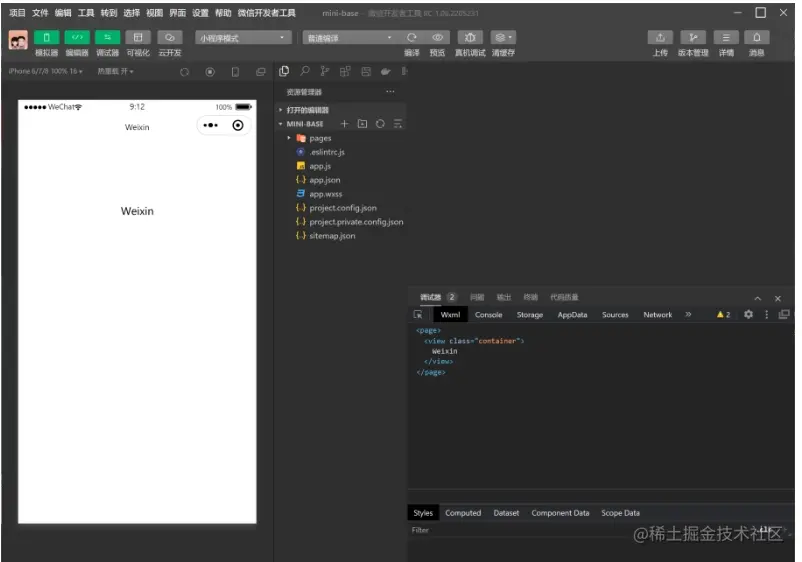Toggle the editor (编辑器) panel button
This screenshot has width=802, height=562.
point(77,37)
